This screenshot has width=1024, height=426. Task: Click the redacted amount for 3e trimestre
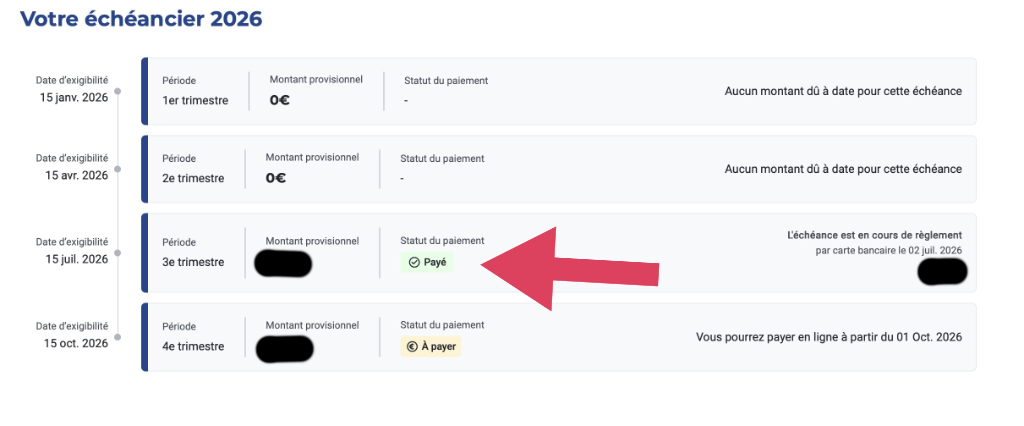[283, 263]
